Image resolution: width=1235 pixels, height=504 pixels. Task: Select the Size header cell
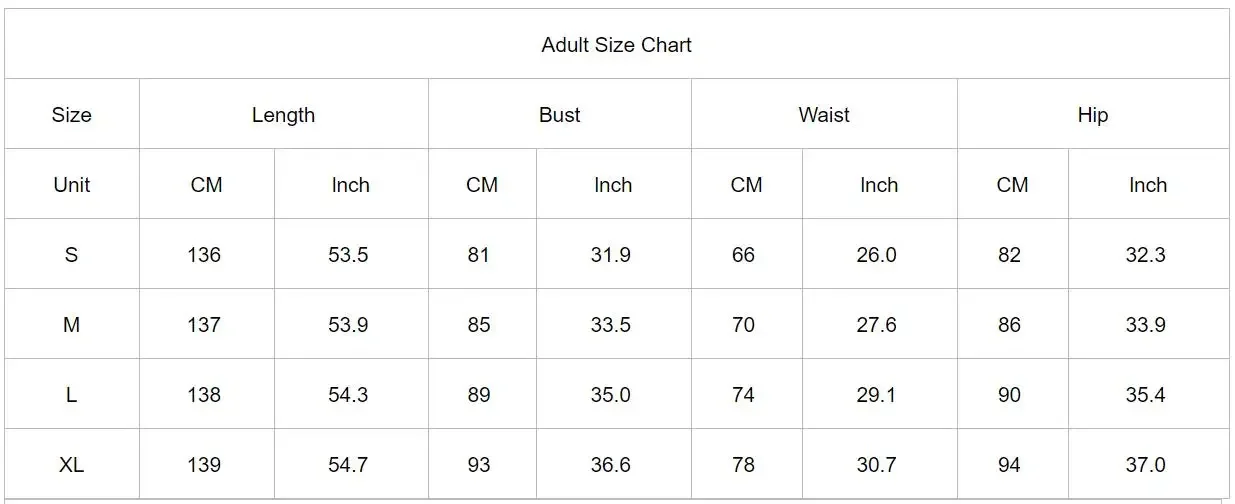pyautogui.click(x=72, y=114)
